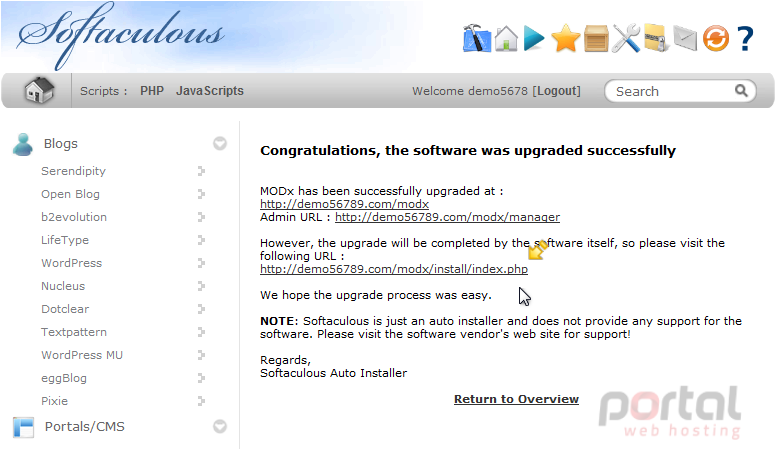Click the Portals/CMS category icon
The image size is (776, 450).
[x=23, y=428]
